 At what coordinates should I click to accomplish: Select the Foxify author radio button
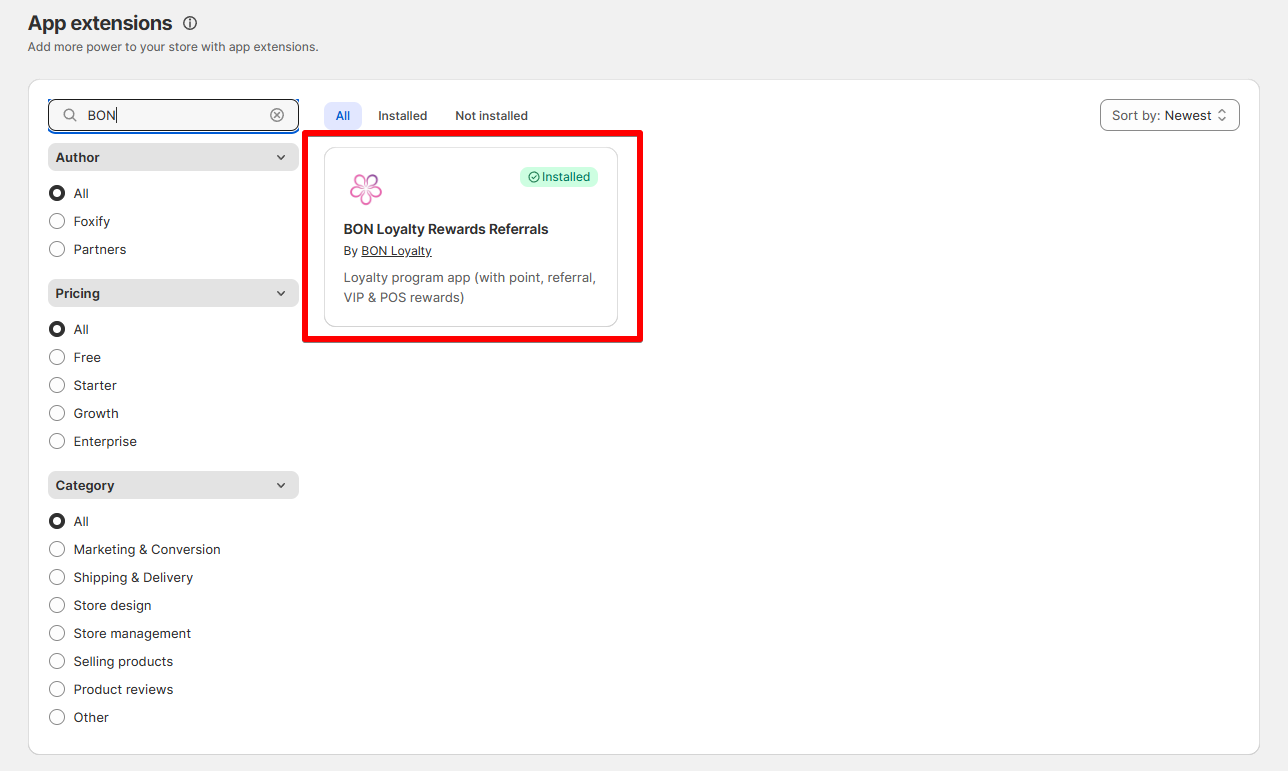[57, 221]
